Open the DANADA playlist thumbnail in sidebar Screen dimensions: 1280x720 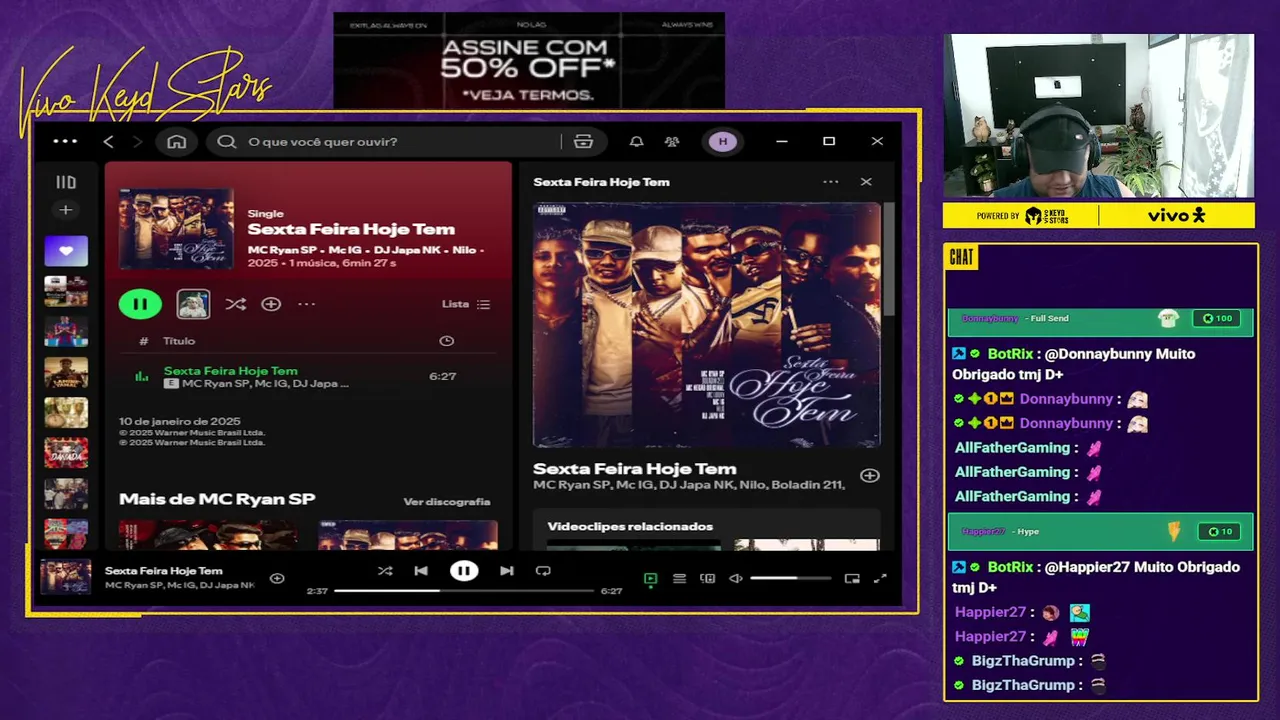click(66, 453)
